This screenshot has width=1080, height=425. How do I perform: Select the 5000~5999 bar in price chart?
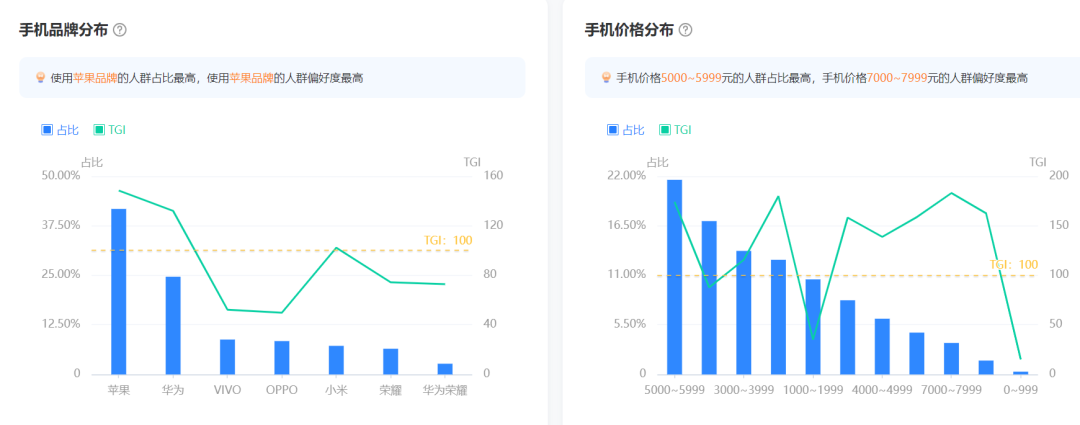pos(674,277)
